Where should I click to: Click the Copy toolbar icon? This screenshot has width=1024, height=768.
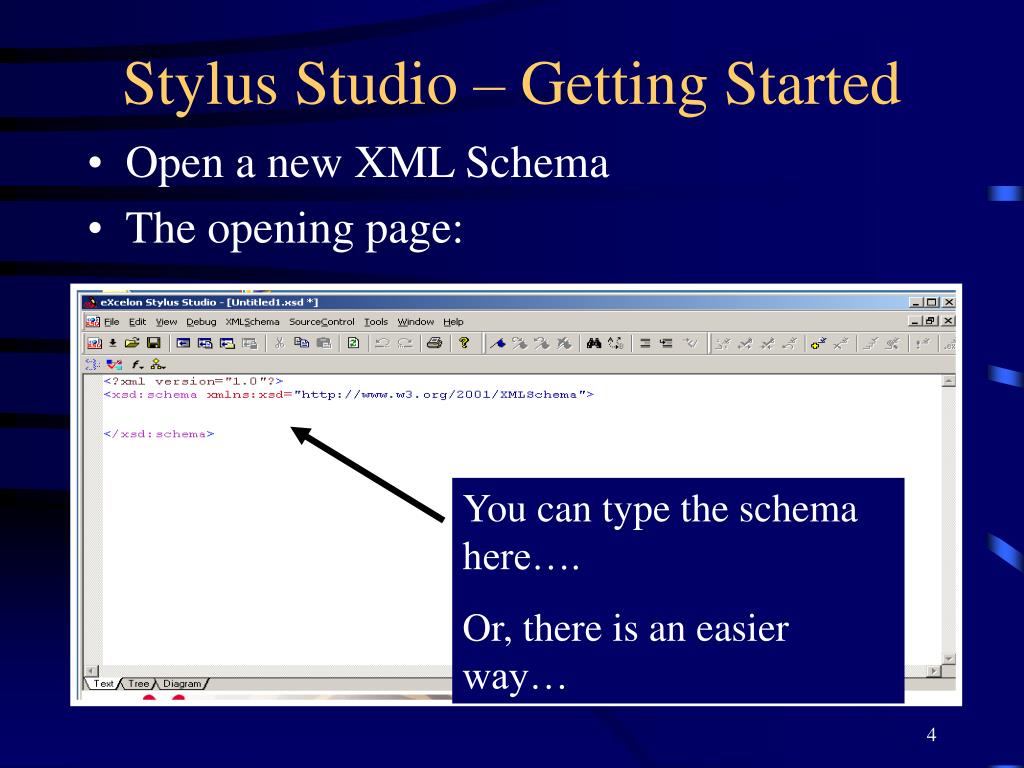coord(301,343)
